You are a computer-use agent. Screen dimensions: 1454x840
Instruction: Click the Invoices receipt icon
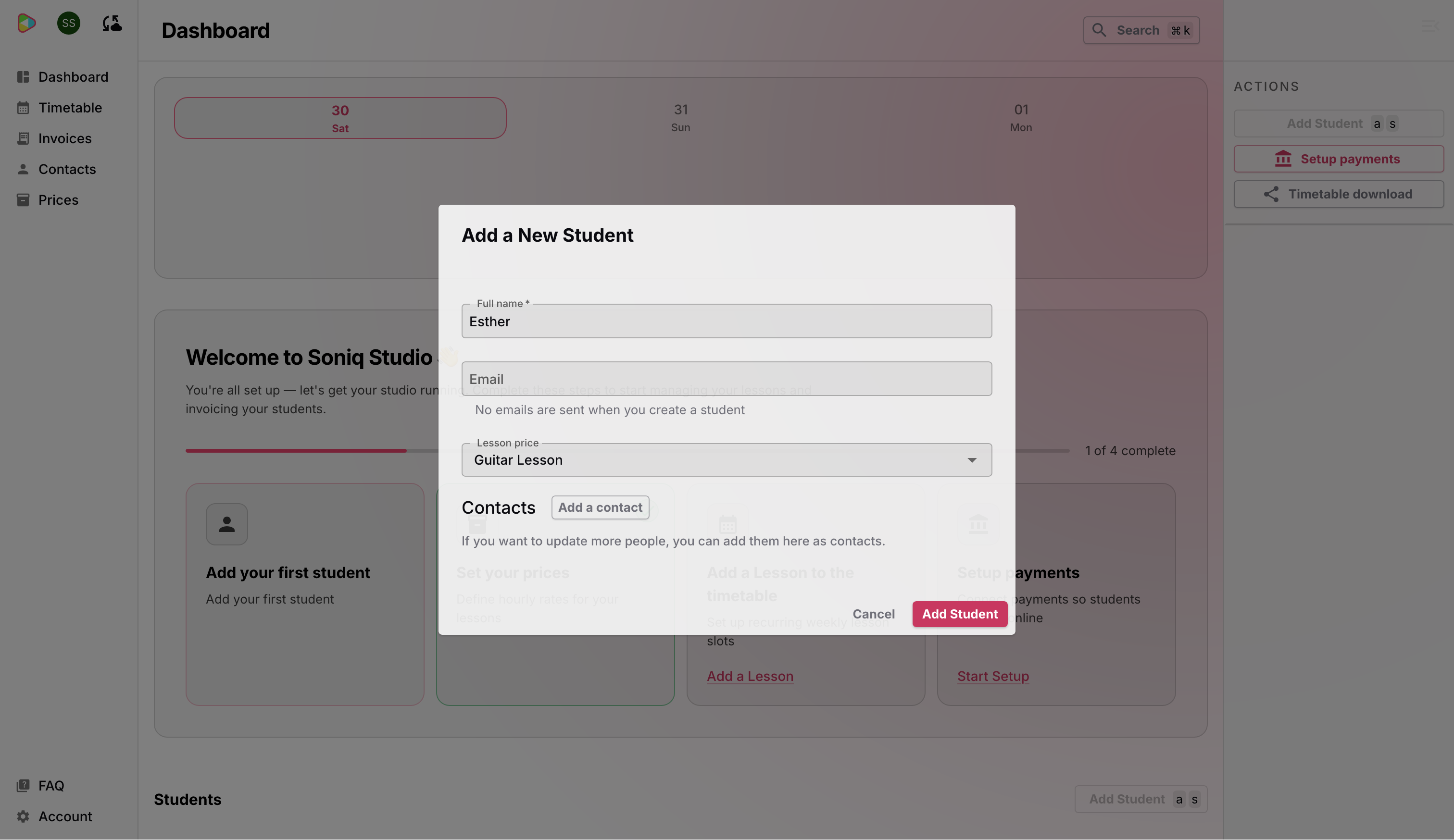click(x=23, y=138)
